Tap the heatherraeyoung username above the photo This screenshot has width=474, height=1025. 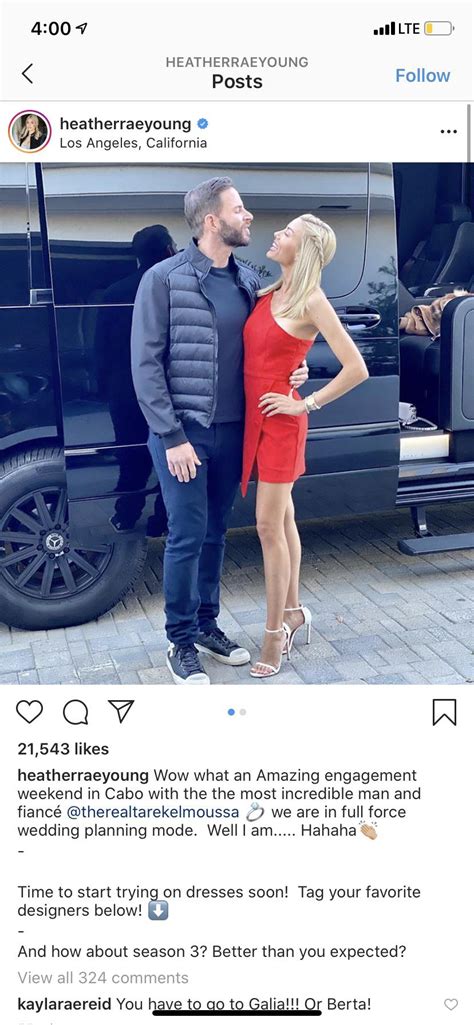click(126, 124)
